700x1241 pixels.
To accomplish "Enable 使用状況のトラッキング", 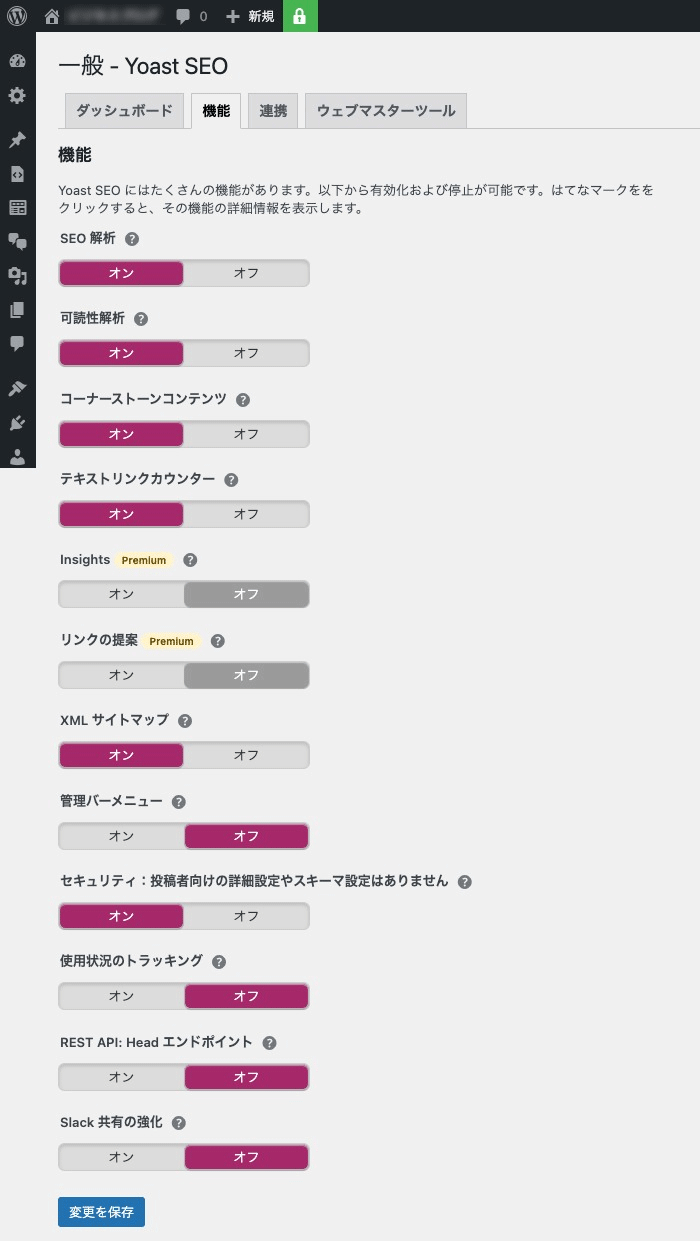I will [121, 996].
